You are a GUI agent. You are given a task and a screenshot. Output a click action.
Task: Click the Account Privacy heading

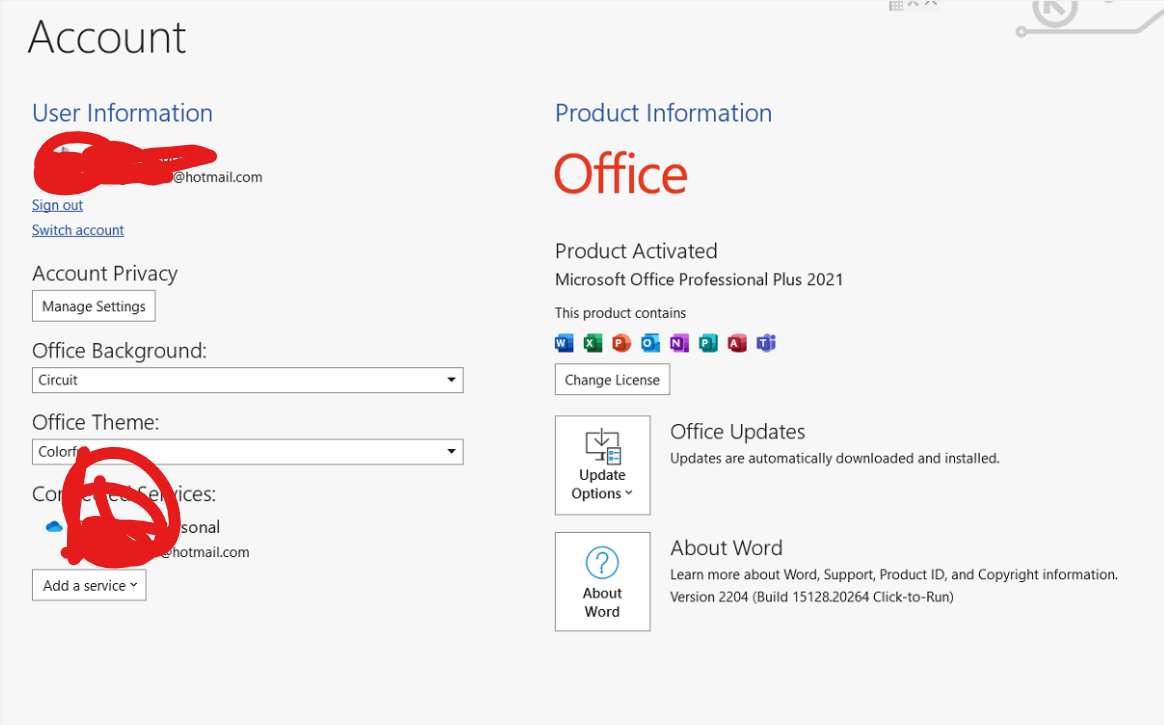coord(105,274)
